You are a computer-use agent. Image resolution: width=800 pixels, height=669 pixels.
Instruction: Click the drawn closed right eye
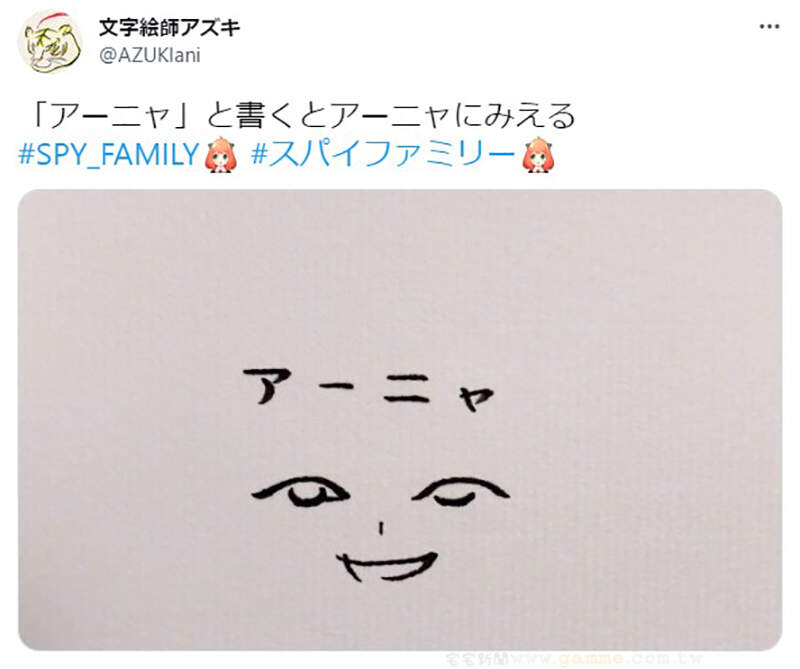coord(461,492)
